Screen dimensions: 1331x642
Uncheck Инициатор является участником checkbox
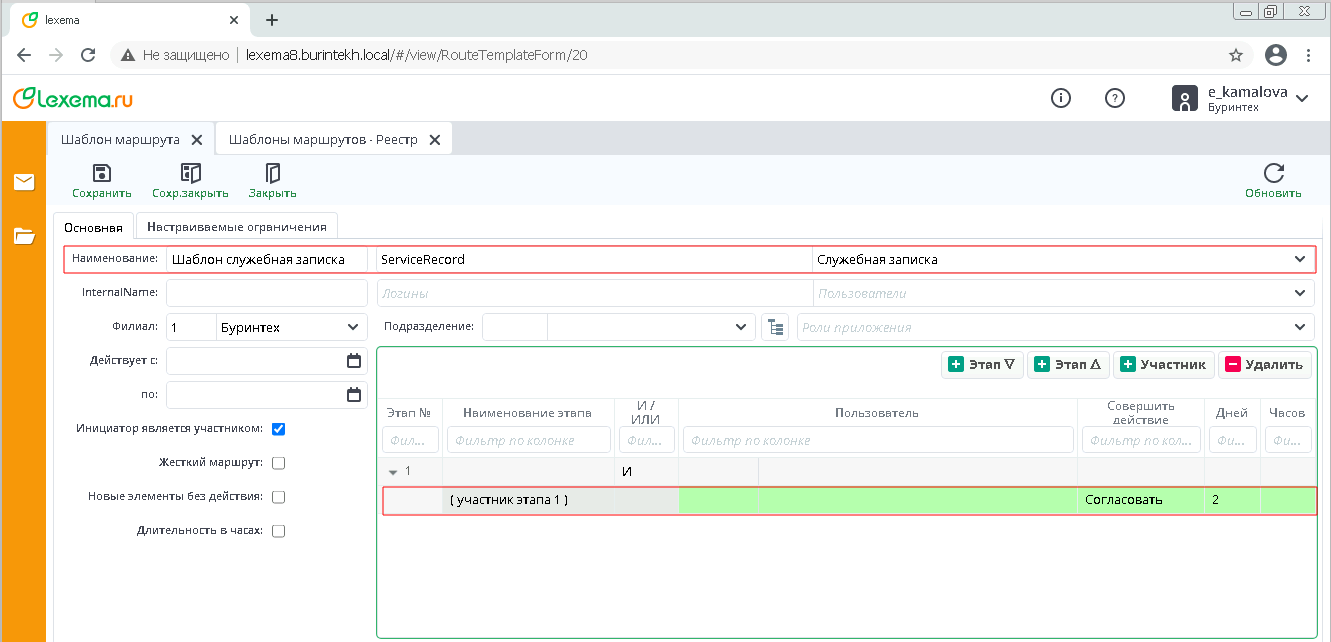279,429
